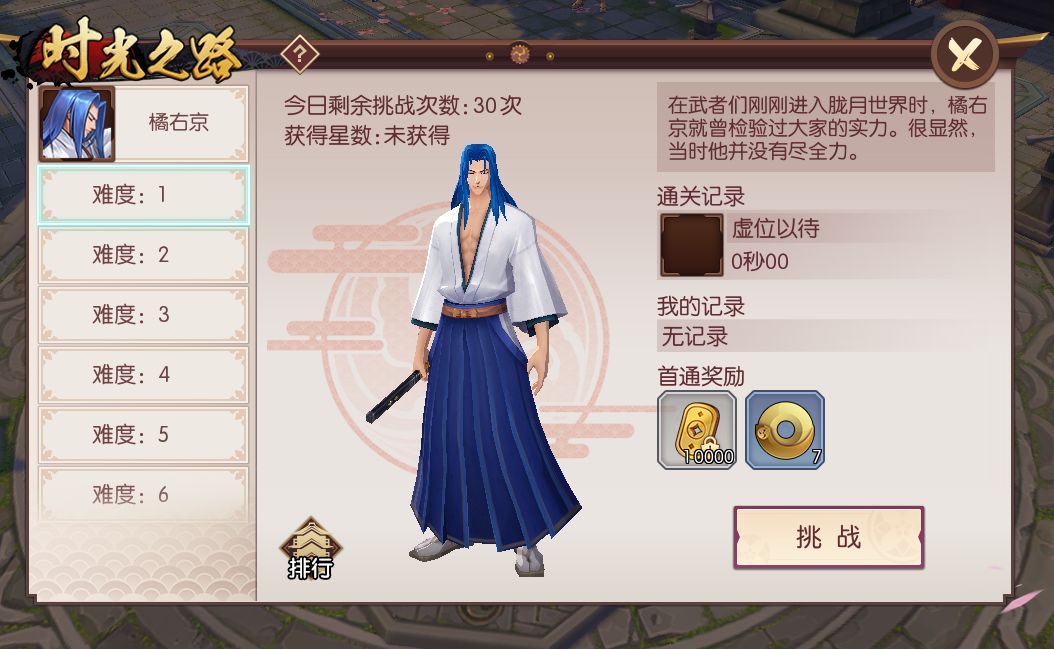Select 橘右京 character portrait
1054x649 pixels.
[77, 123]
